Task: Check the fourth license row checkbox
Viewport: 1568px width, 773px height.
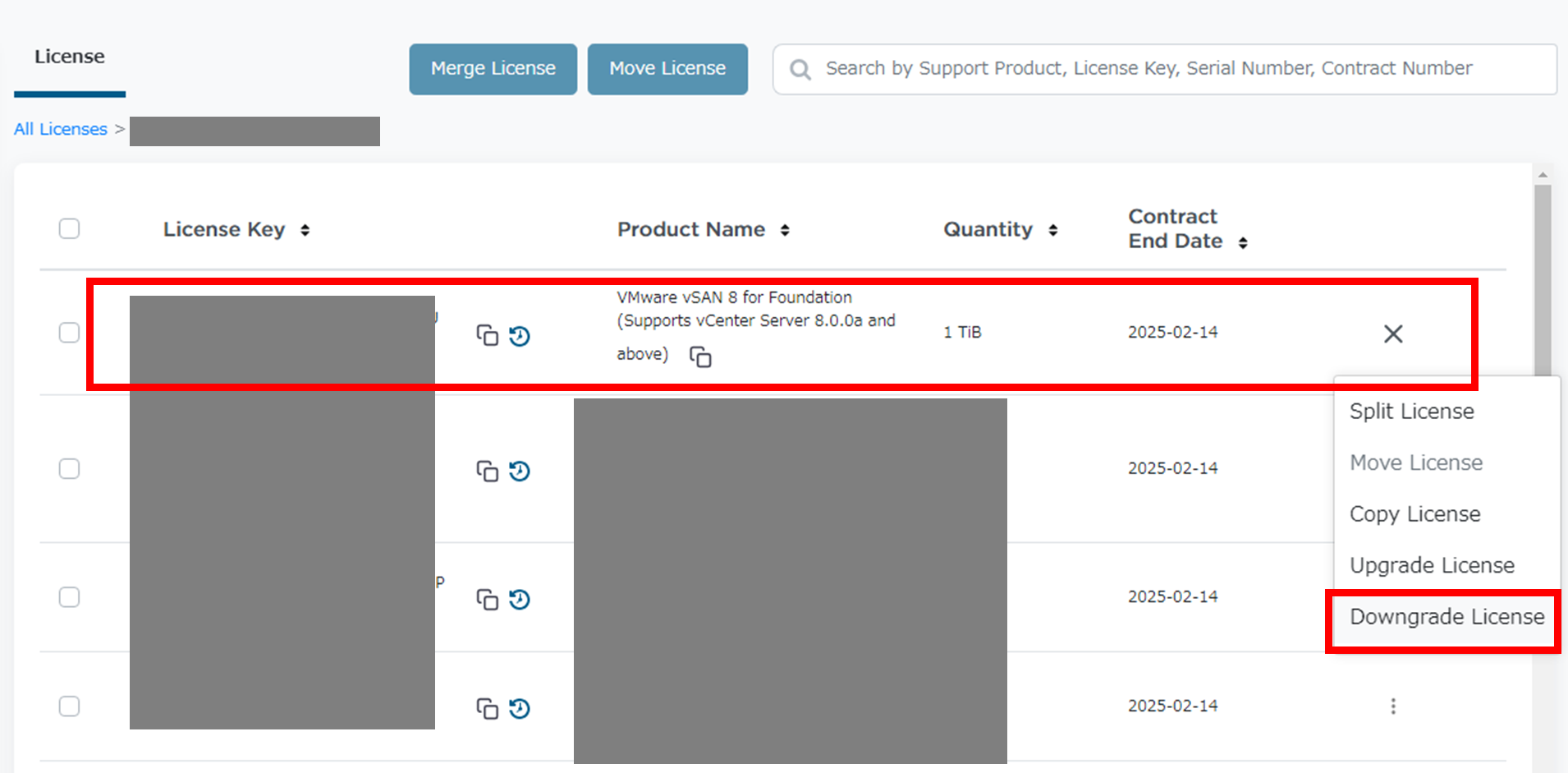Action: click(69, 706)
